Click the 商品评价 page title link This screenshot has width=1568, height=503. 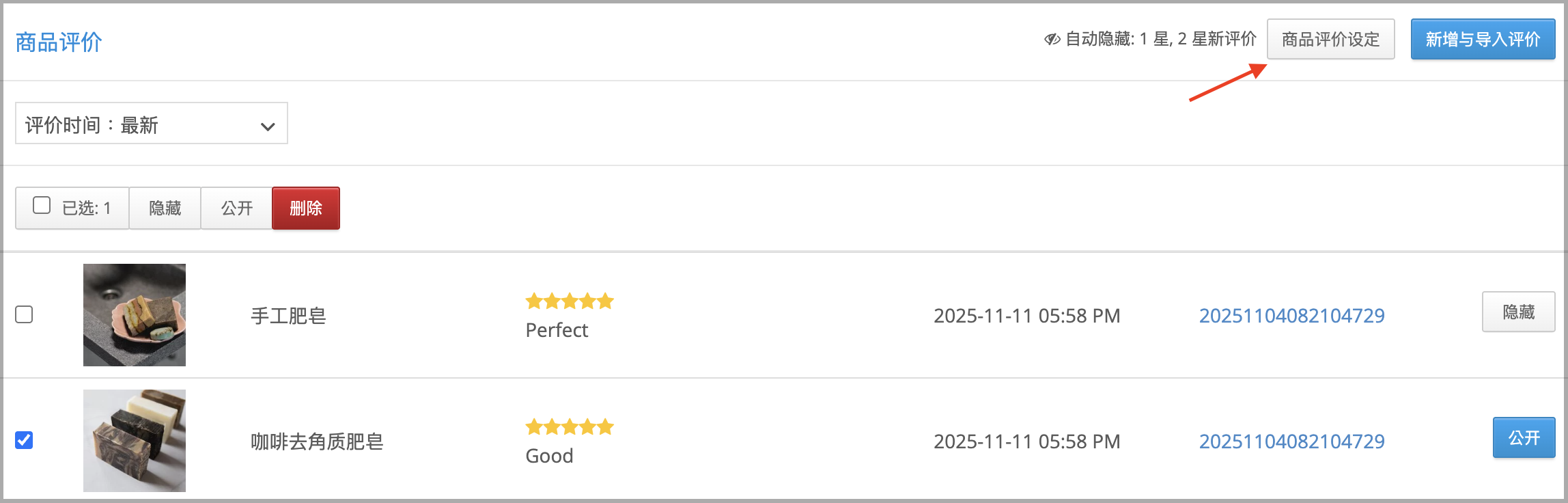[59, 42]
